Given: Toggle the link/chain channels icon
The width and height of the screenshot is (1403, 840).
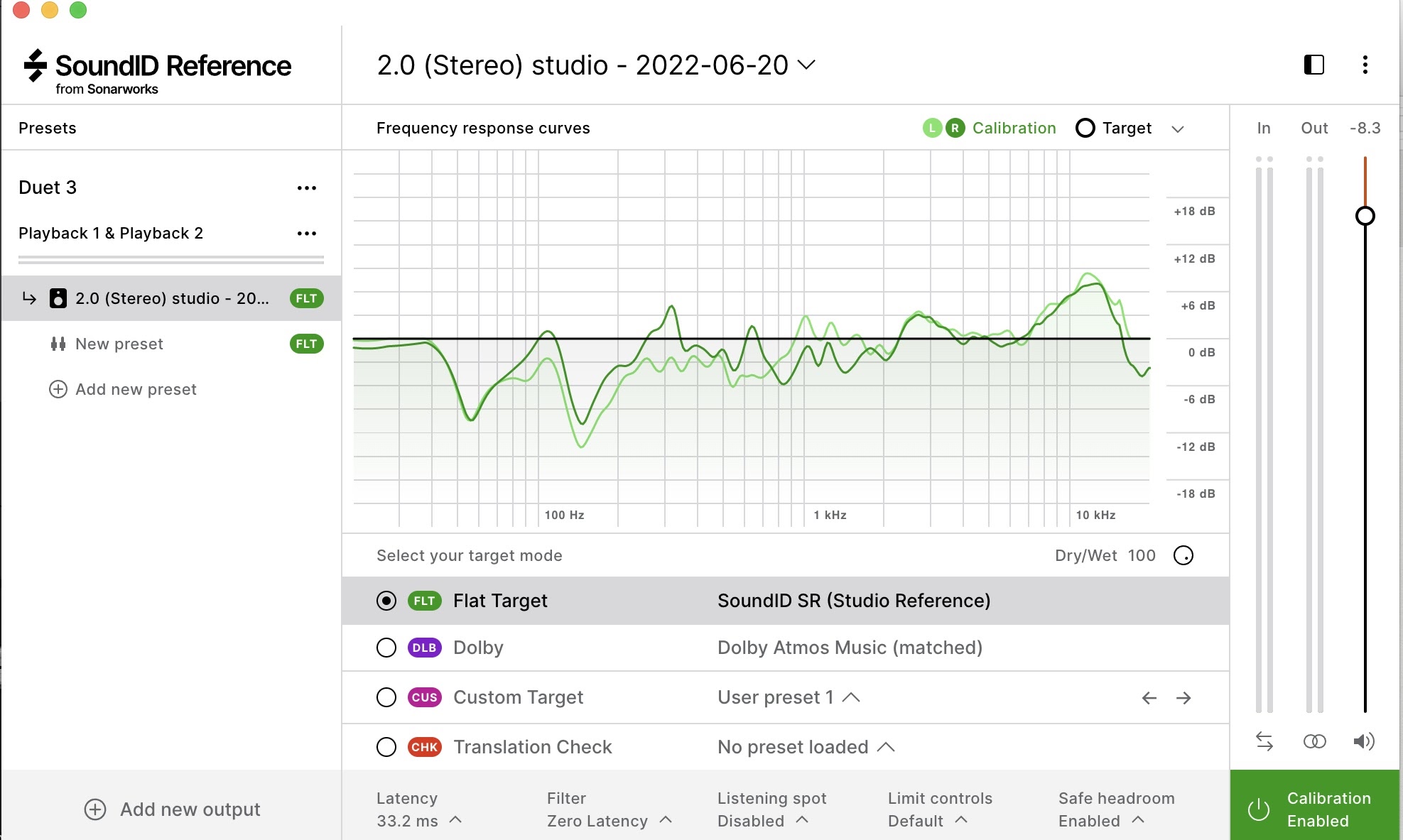Looking at the screenshot, I should [1314, 741].
